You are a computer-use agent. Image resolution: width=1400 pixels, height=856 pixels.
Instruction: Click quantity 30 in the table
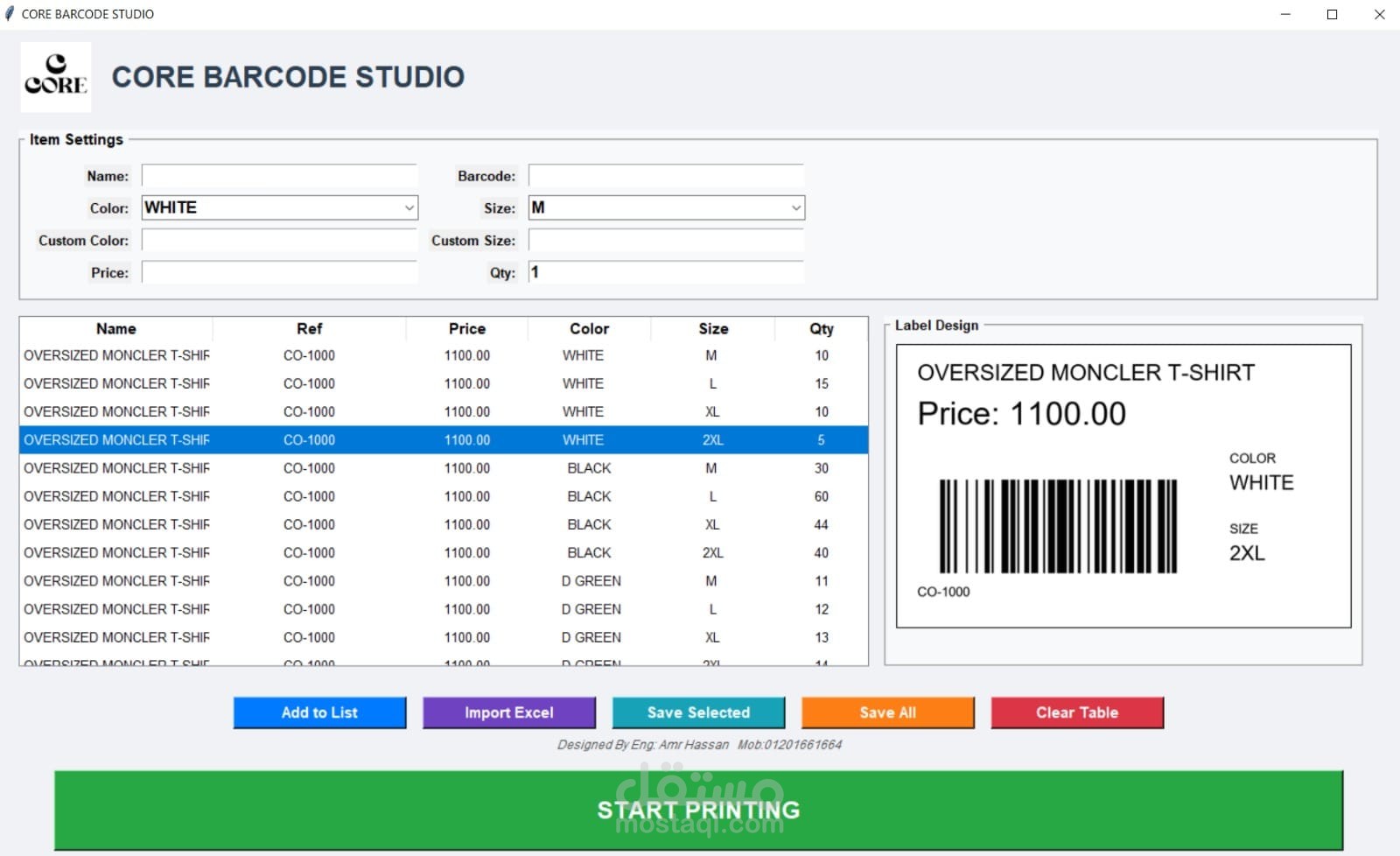click(822, 468)
